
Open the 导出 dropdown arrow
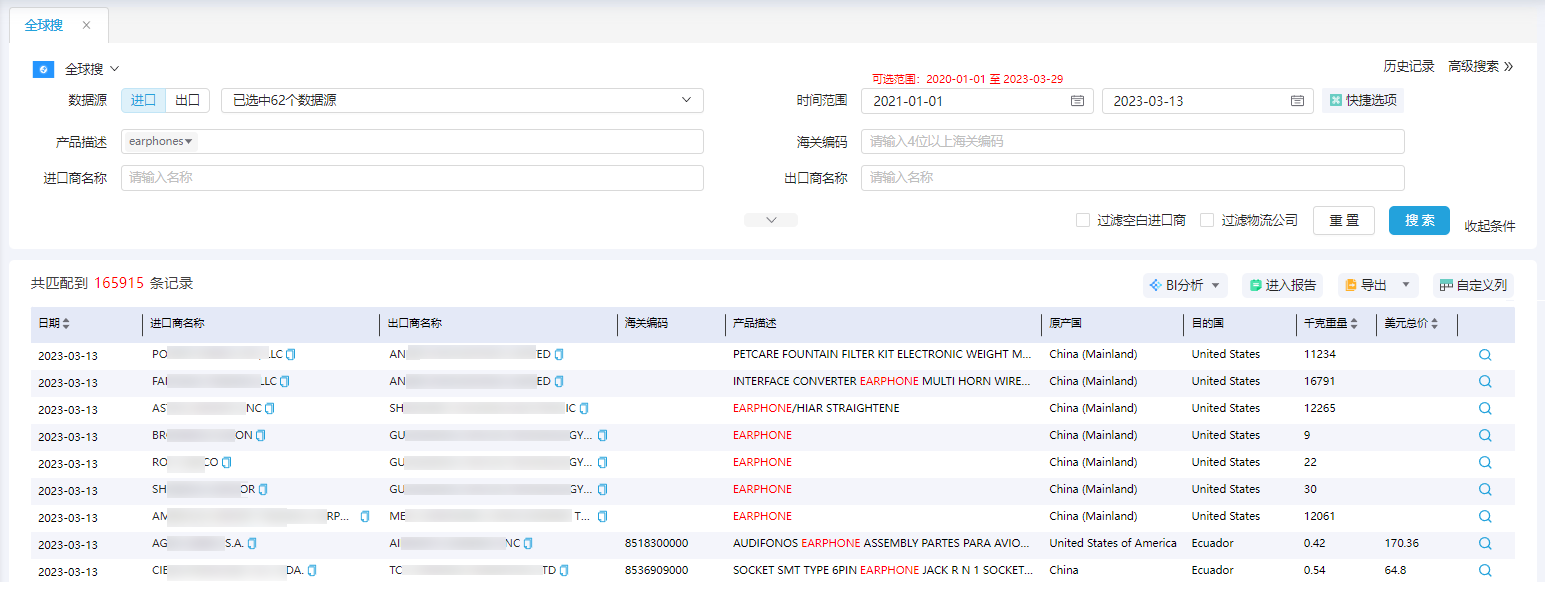[x=1405, y=286]
